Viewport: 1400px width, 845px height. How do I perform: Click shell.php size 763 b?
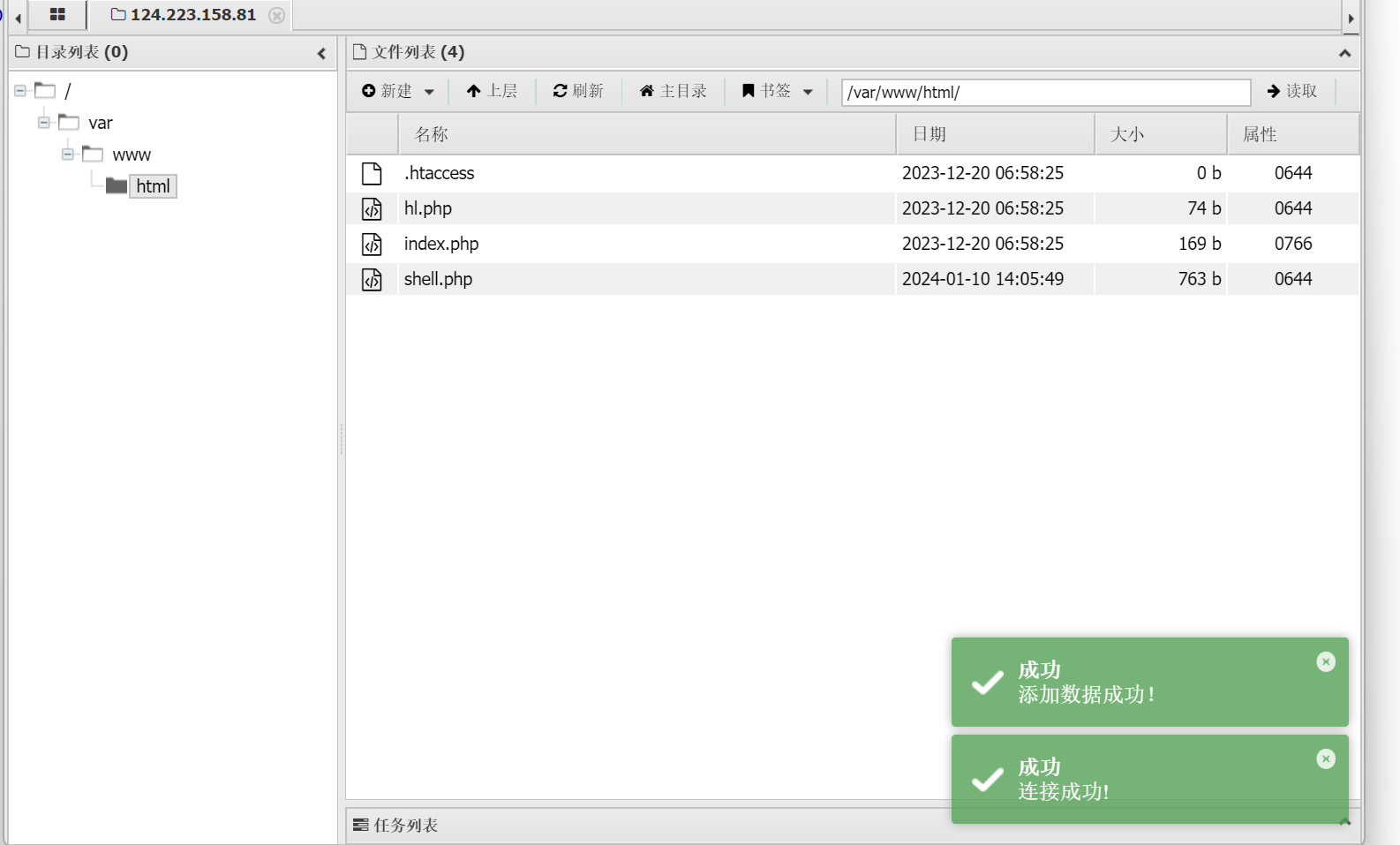point(1200,279)
